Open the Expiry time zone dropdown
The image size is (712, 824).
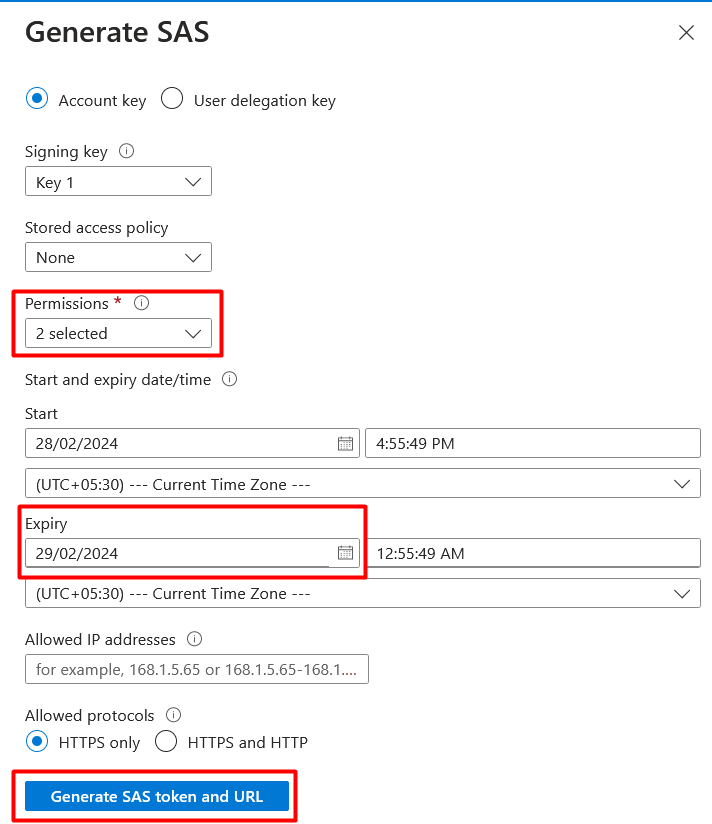point(363,593)
